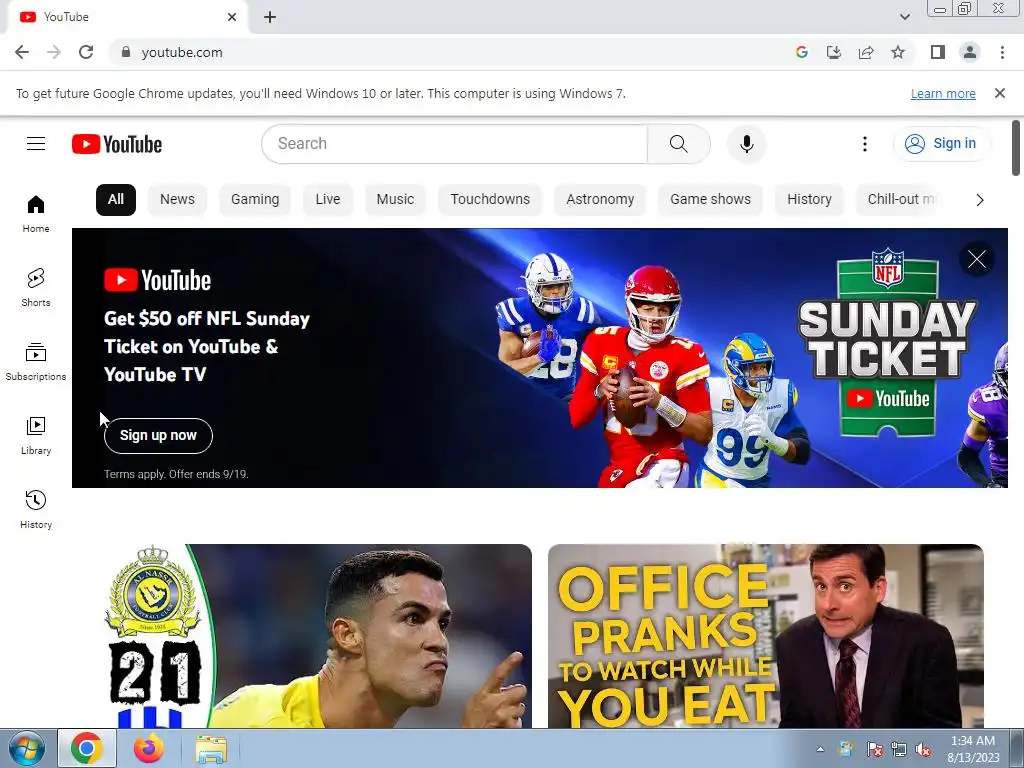Click Sign up now on the banner

(x=158, y=436)
